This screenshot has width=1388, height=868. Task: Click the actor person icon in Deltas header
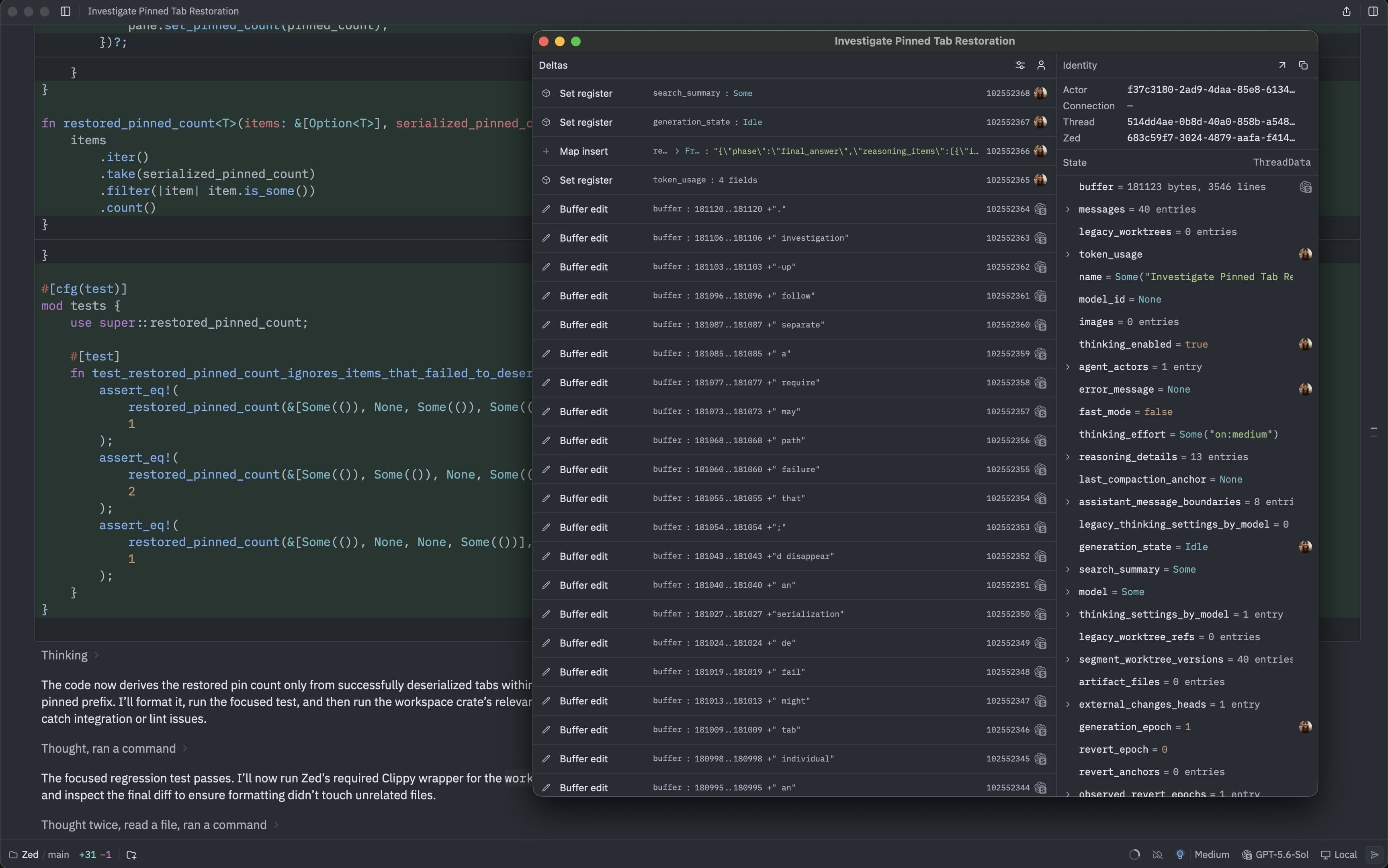click(1041, 66)
